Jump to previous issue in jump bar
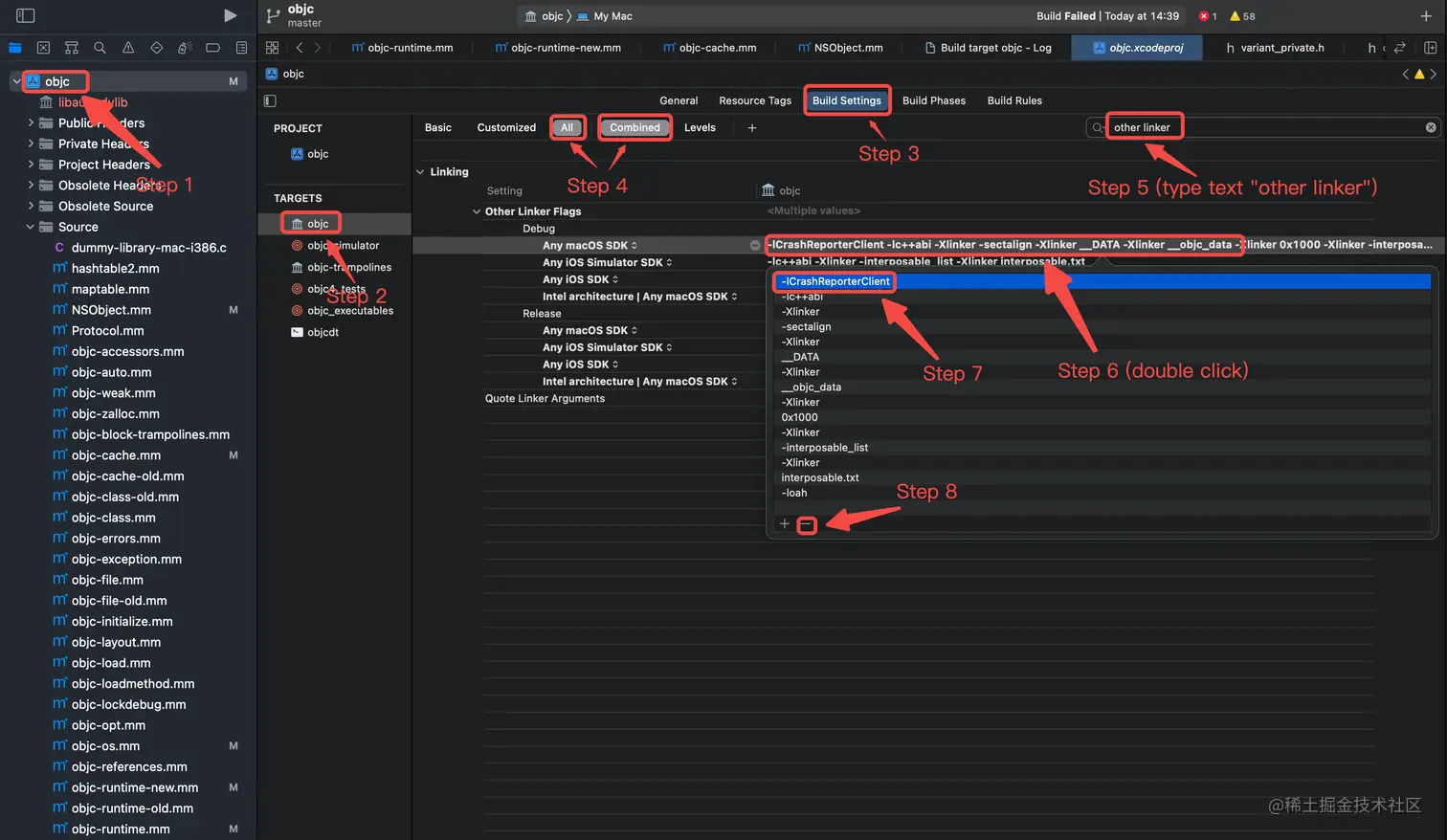The width and height of the screenshot is (1447, 840). tap(1406, 74)
